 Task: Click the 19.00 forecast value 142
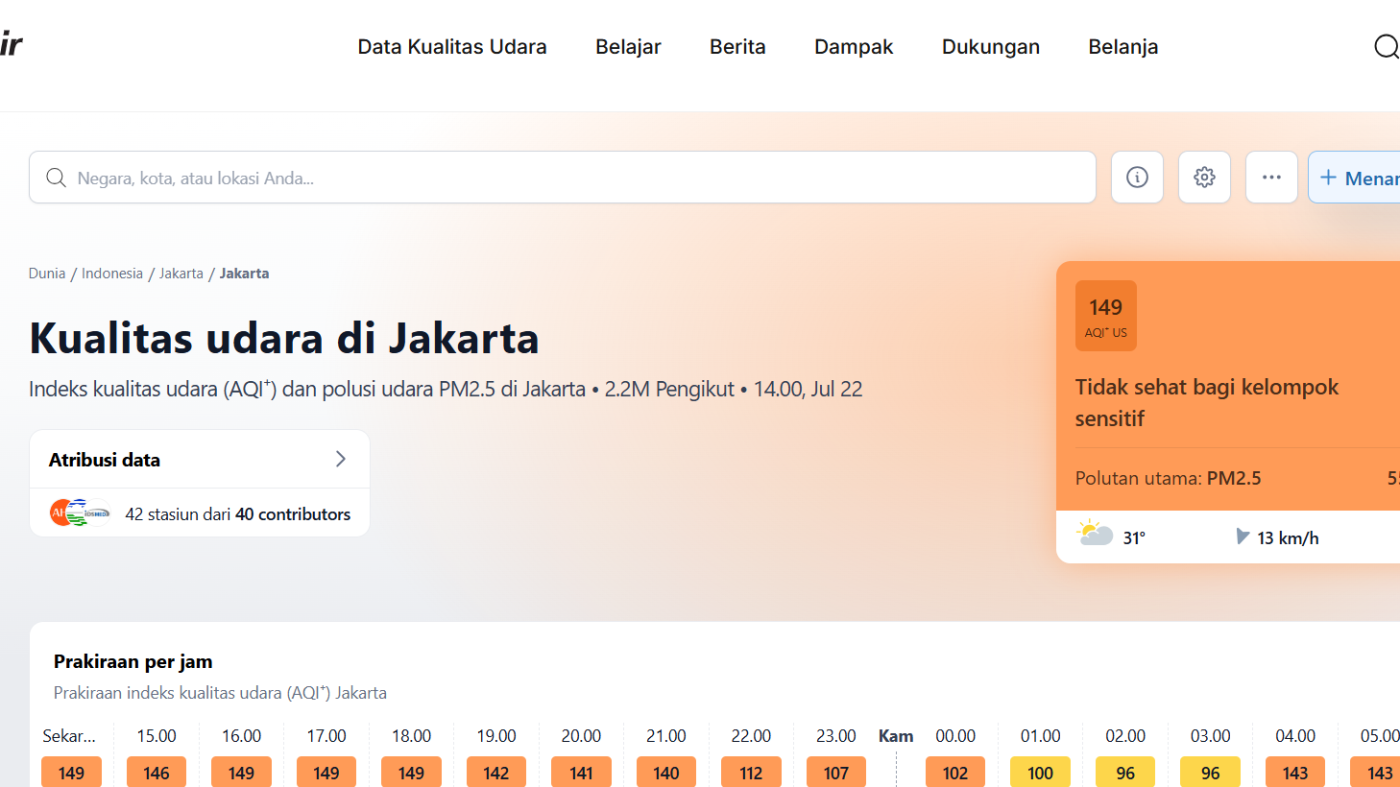pos(496,773)
